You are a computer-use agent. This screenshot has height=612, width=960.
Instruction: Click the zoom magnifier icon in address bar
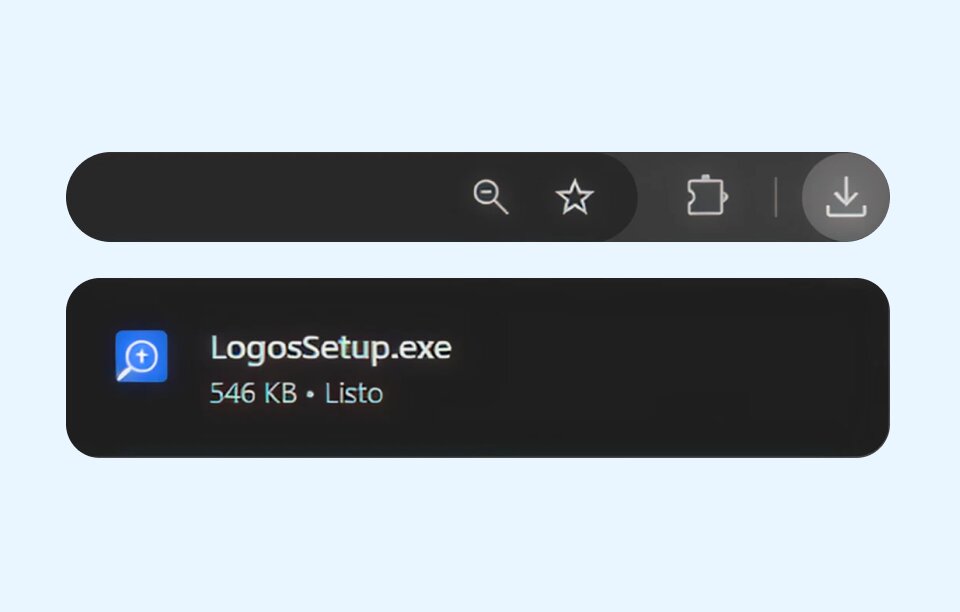point(490,196)
